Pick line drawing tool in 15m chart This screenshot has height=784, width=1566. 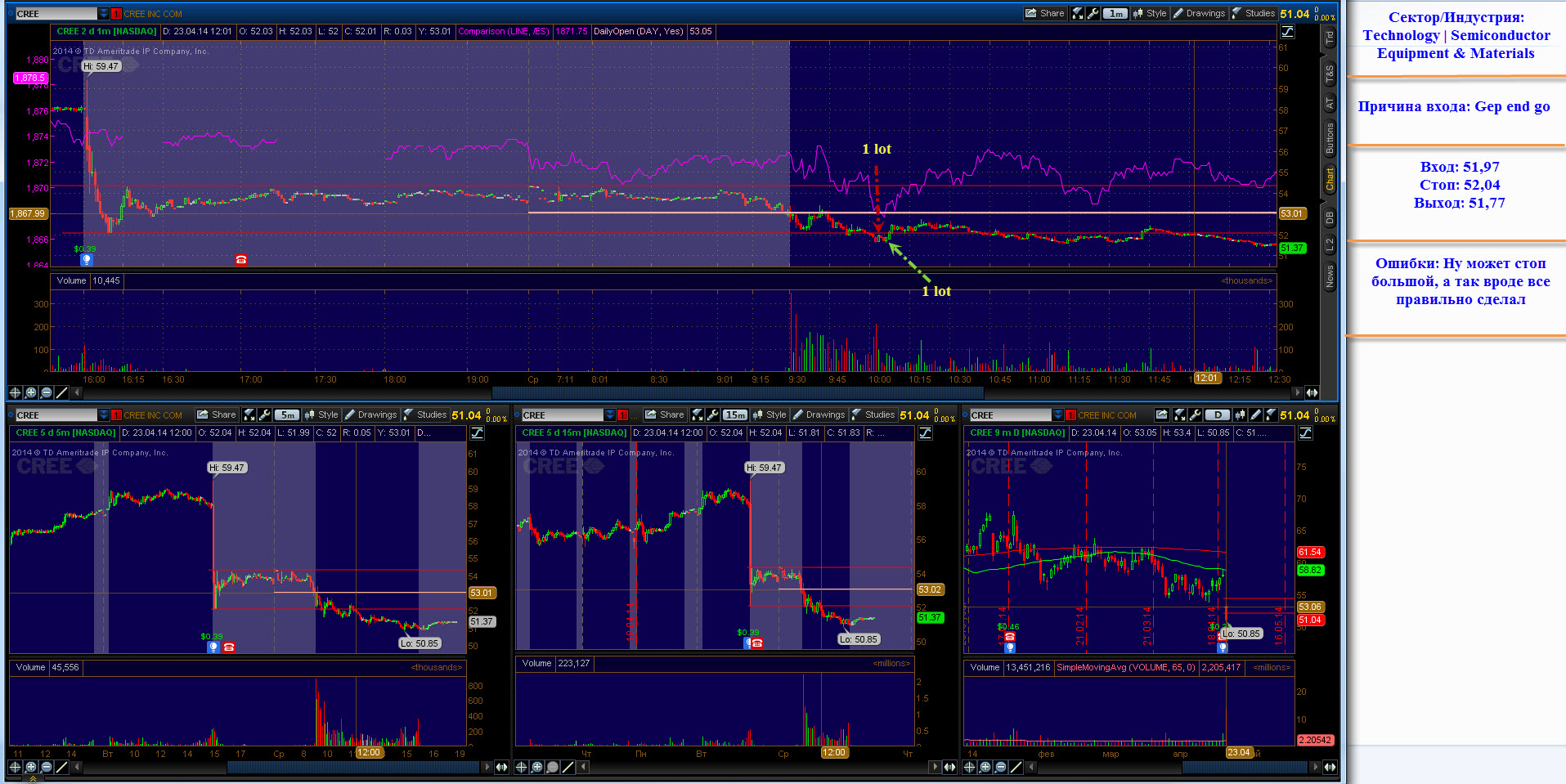pos(568,767)
